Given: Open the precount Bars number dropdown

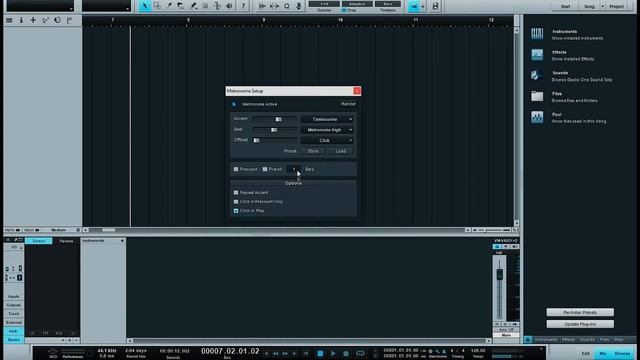Looking at the screenshot, I should [293, 169].
